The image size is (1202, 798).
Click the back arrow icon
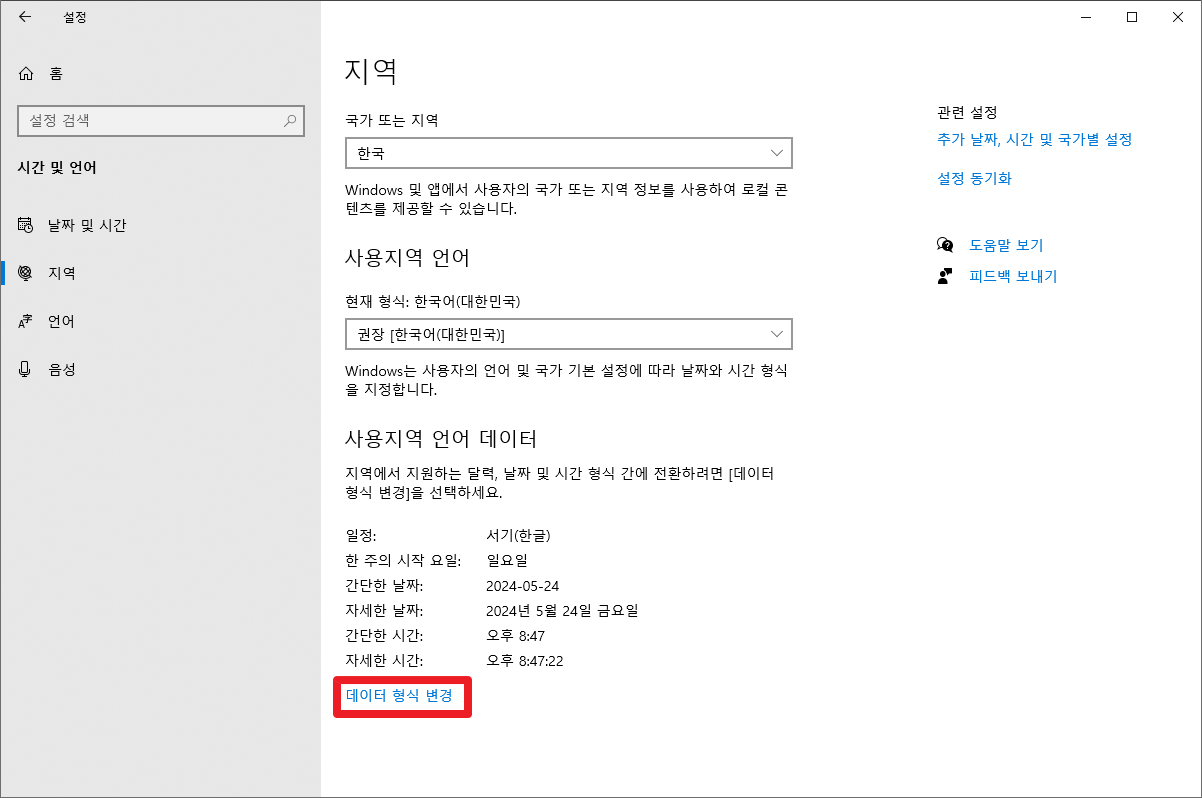click(x=25, y=17)
